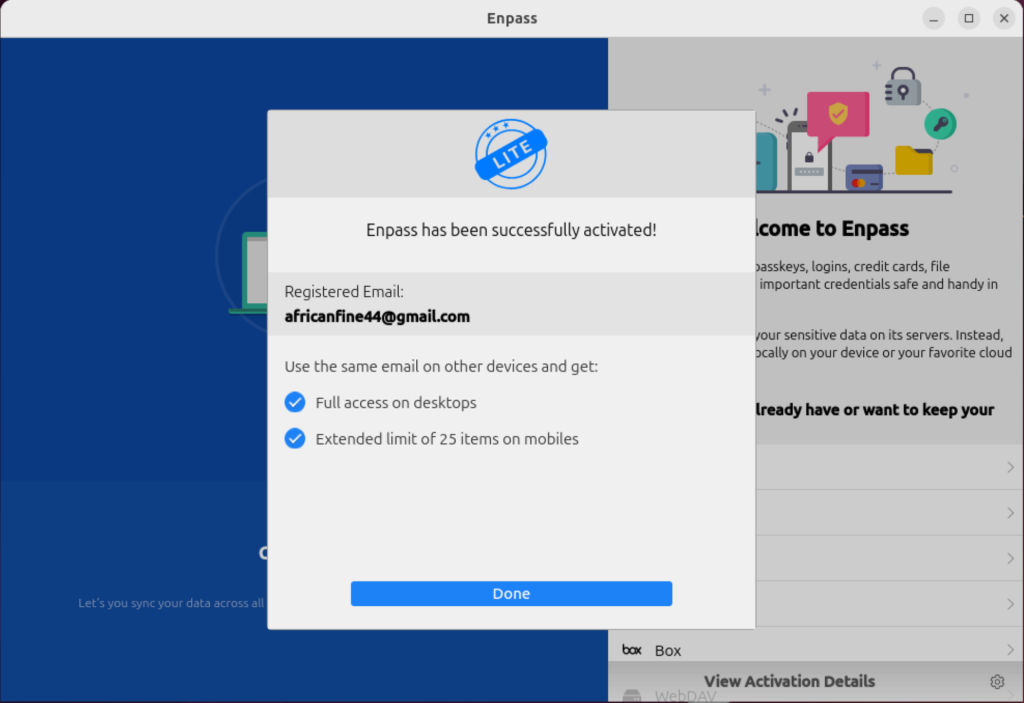Image resolution: width=1024 pixels, height=703 pixels.
Task: Open View Activation Details
Action: coord(789,681)
